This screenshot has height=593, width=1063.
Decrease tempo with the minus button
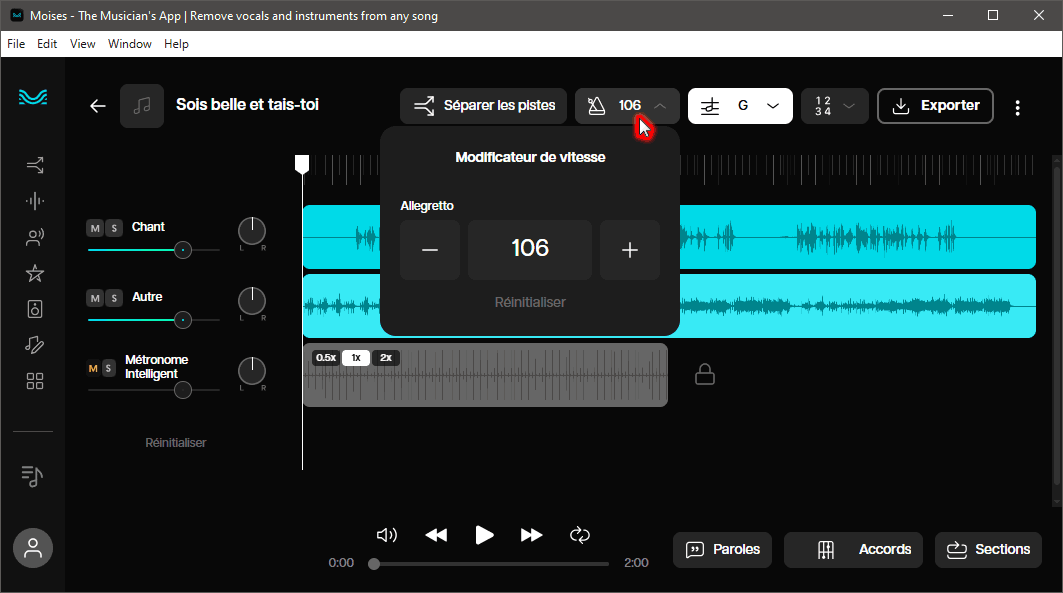(430, 250)
